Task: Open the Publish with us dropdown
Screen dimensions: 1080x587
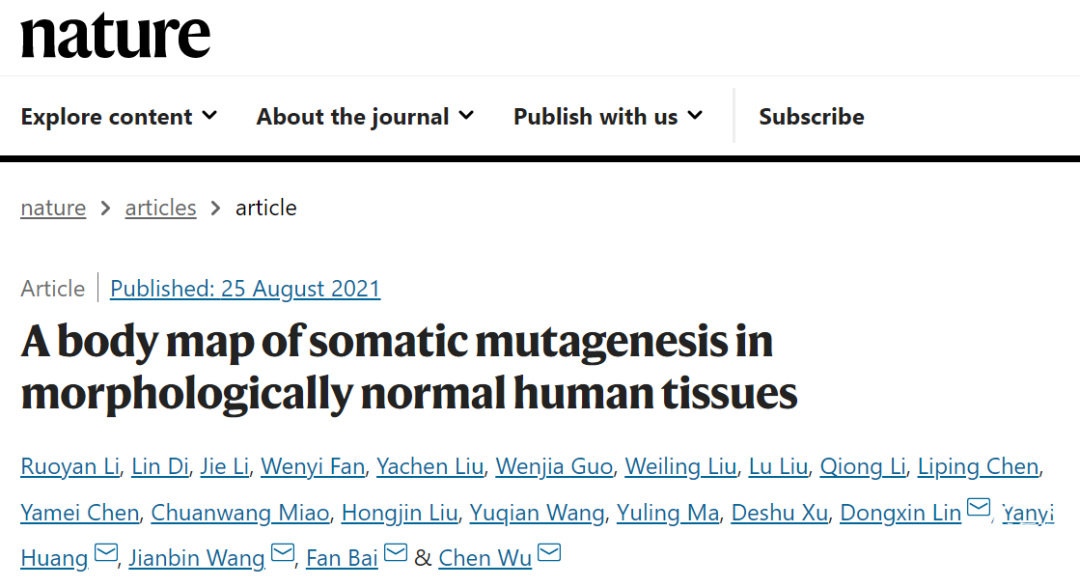Action: tap(608, 116)
